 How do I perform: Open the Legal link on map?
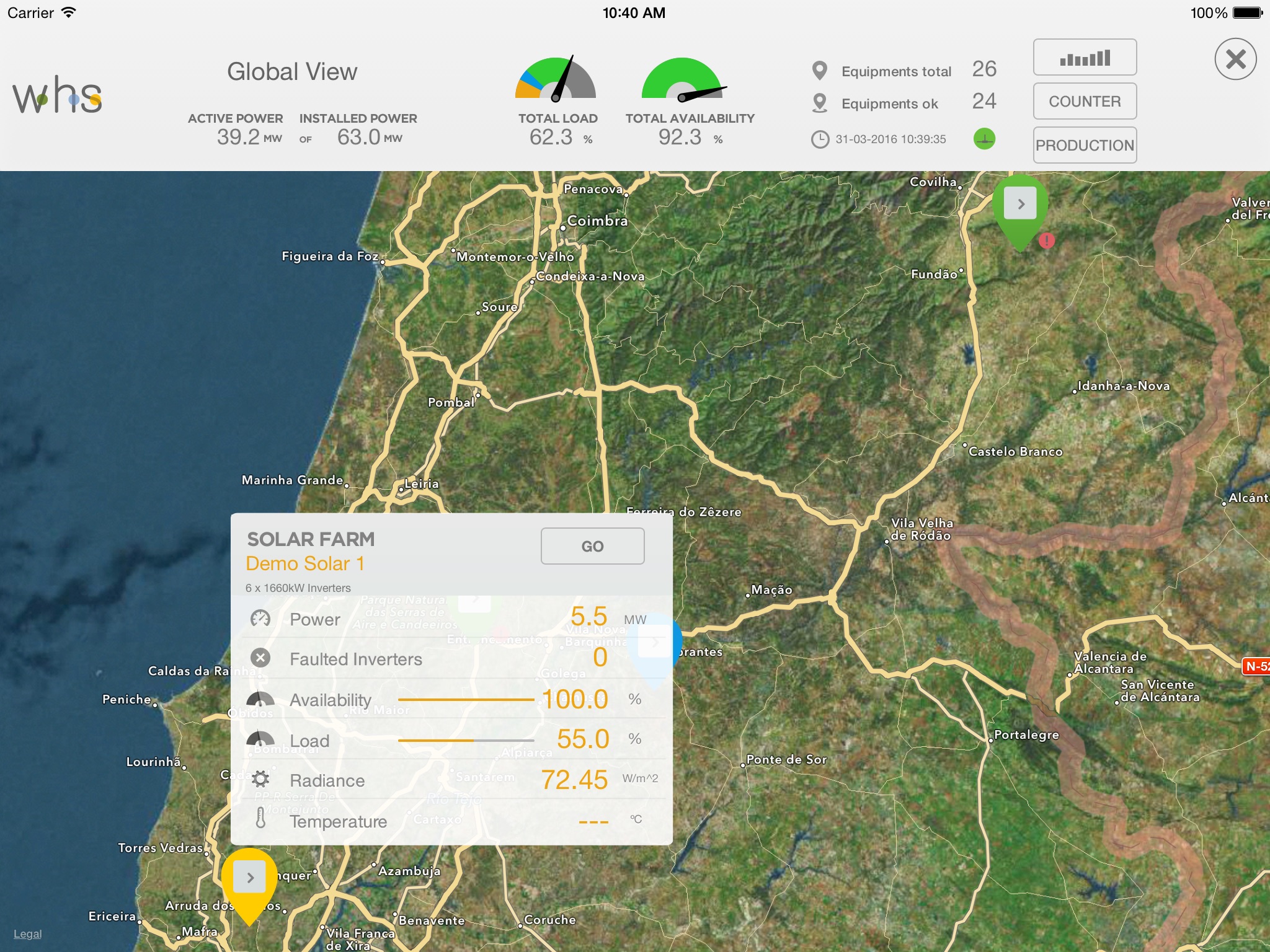pyautogui.click(x=28, y=934)
